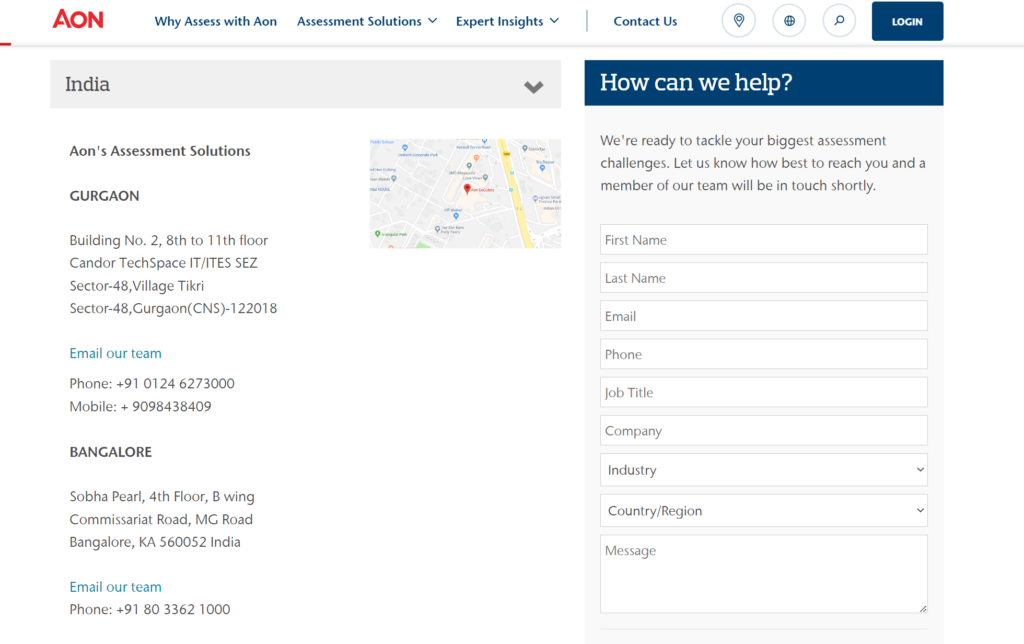This screenshot has height=644, width=1024.
Task: Focus the Company field
Action: coord(763,430)
